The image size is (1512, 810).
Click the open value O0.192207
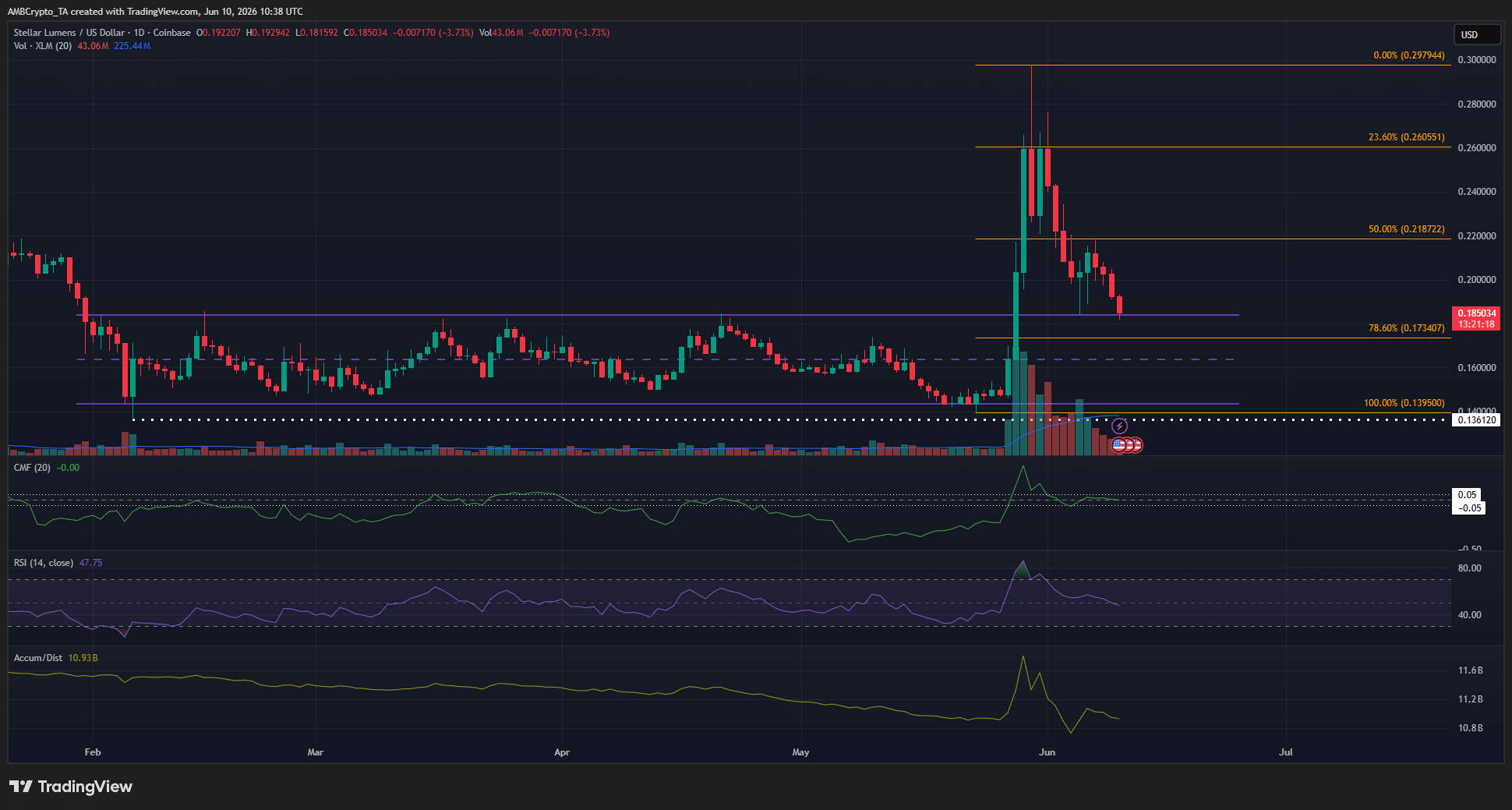click(218, 33)
